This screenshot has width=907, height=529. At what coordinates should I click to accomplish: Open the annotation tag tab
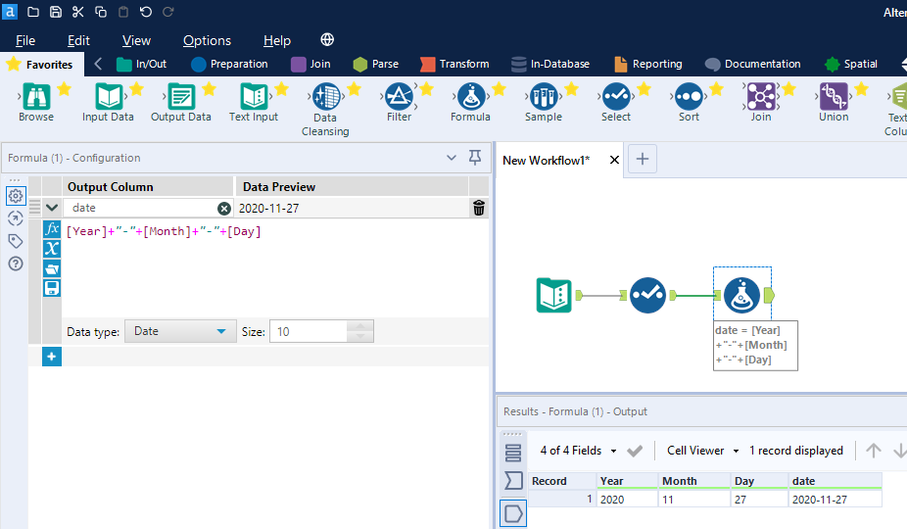[x=16, y=241]
